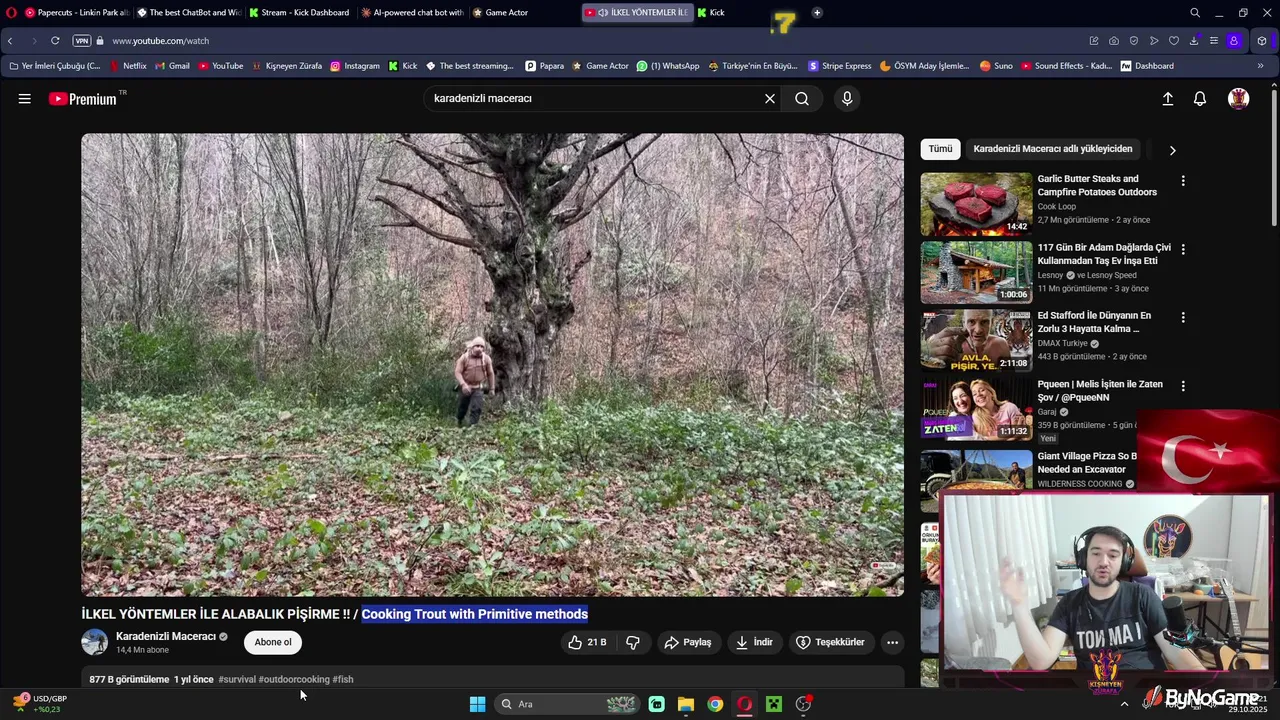Open the extensions cube icon
This screenshot has width=1280, height=720.
1262,41
